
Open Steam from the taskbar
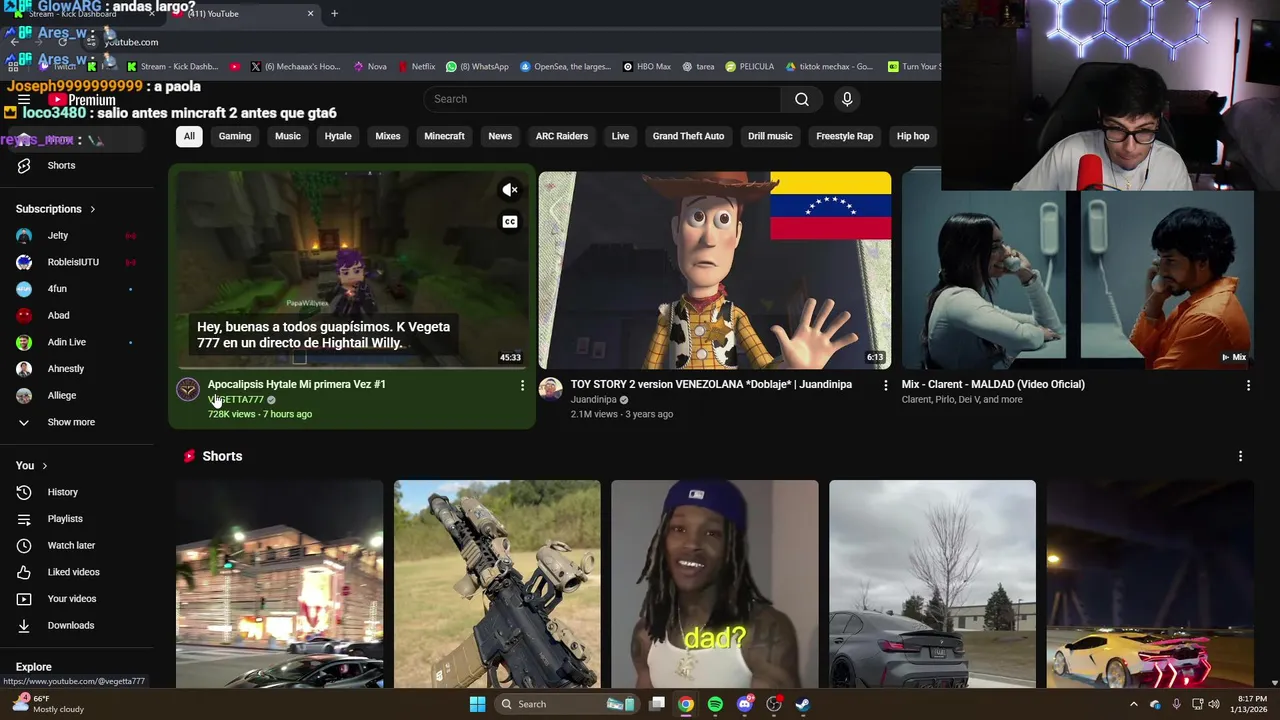coord(802,704)
